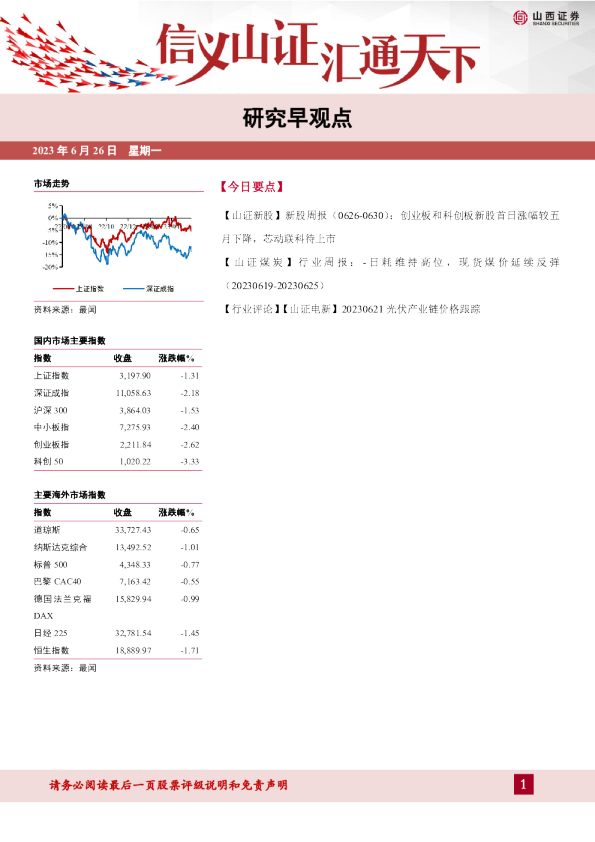Open the 山证煤炭 industry weekly report headline
Screen dimensions: 595x842
(390, 274)
